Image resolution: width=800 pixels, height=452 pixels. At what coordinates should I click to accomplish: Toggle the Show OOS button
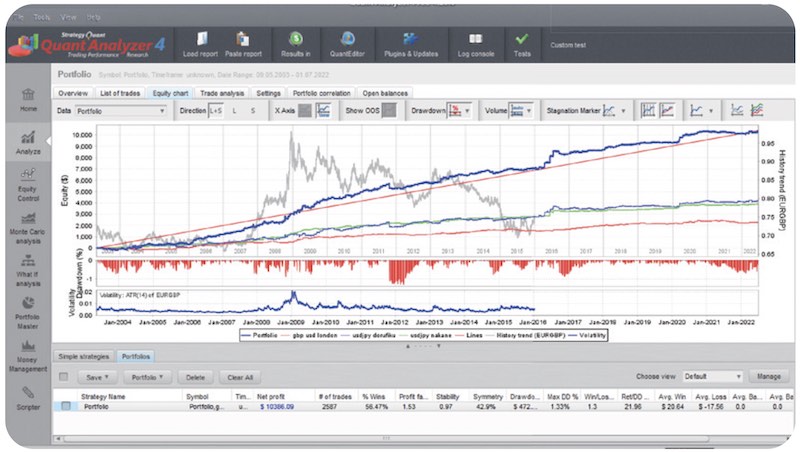click(x=390, y=111)
